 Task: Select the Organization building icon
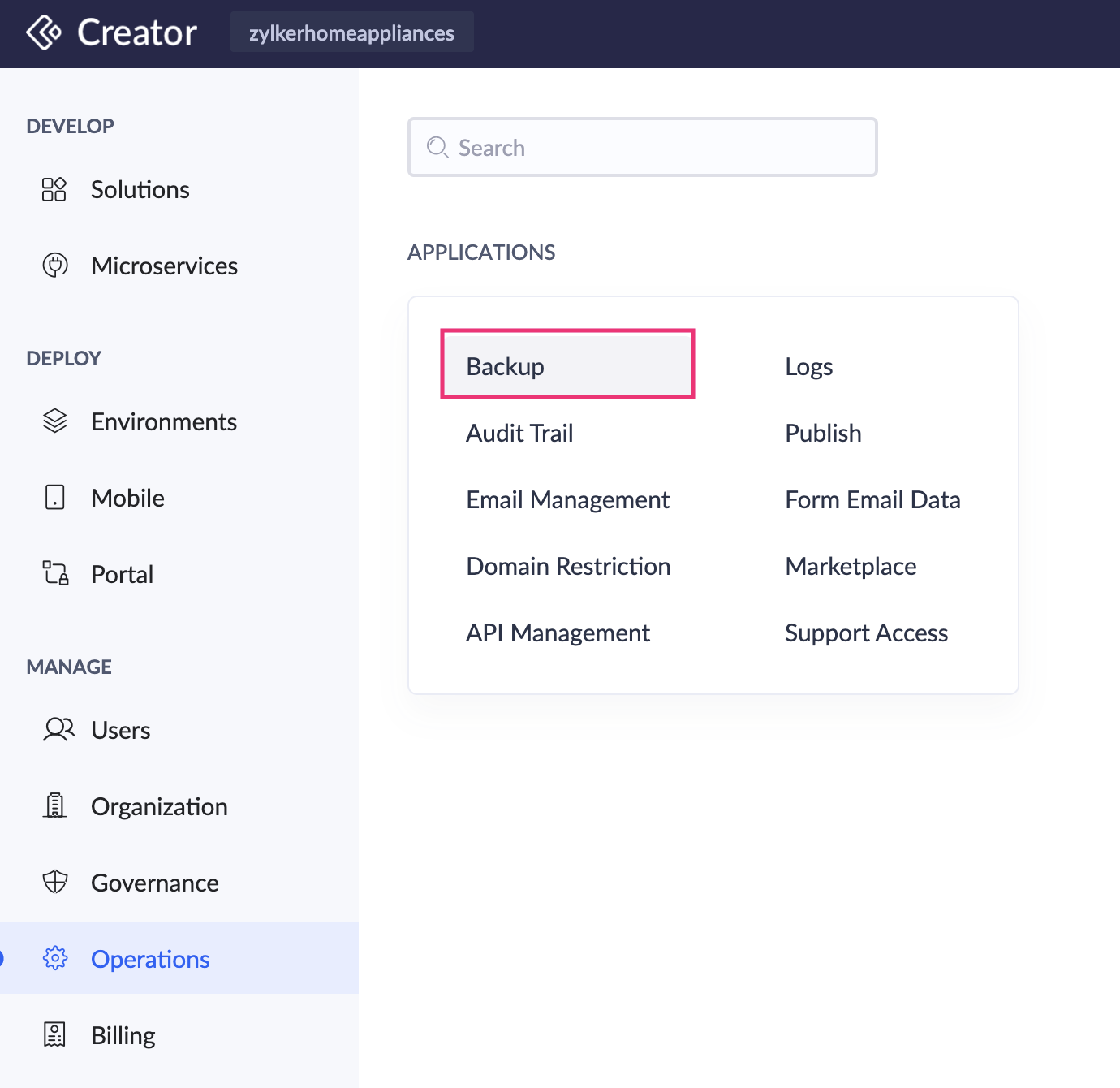point(54,805)
